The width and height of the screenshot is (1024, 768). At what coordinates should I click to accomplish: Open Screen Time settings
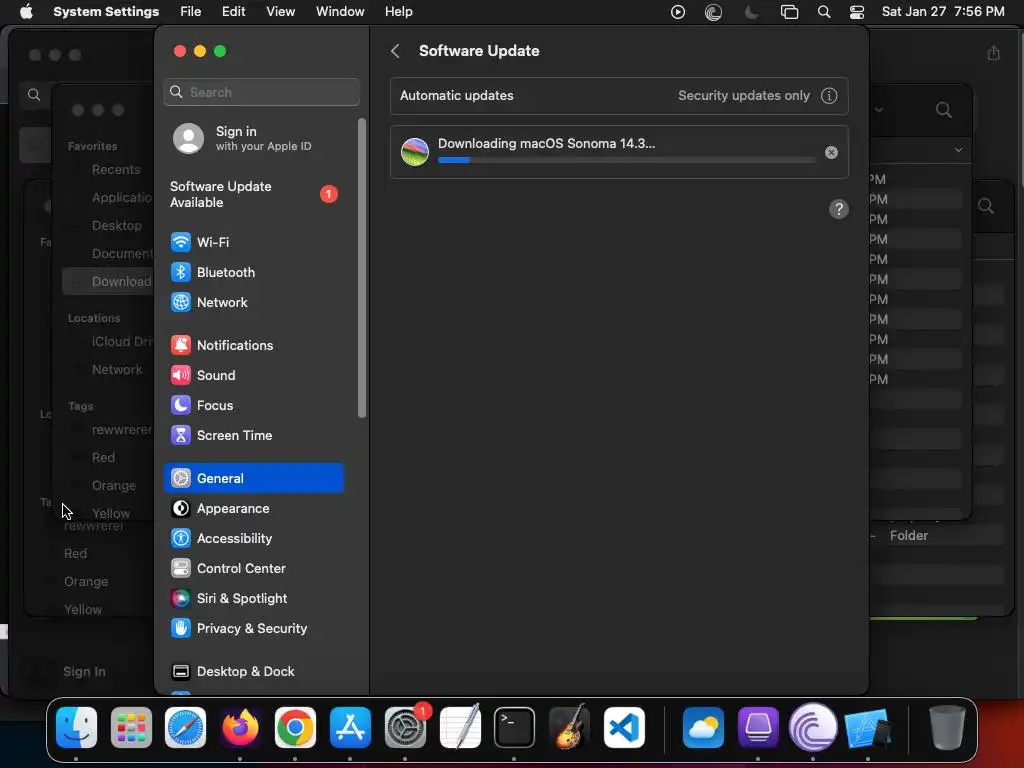pos(253,436)
